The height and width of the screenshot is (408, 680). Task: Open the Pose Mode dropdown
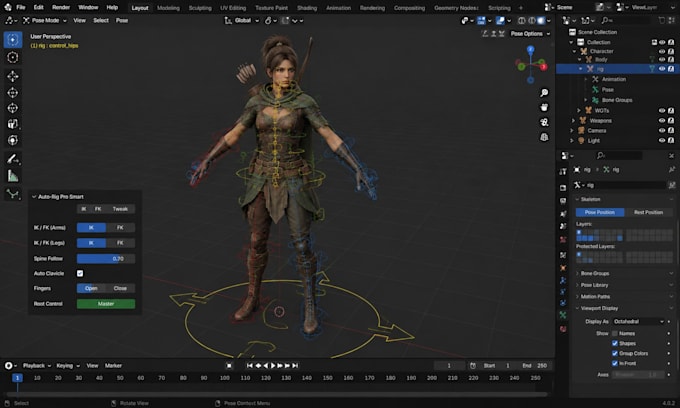point(45,20)
